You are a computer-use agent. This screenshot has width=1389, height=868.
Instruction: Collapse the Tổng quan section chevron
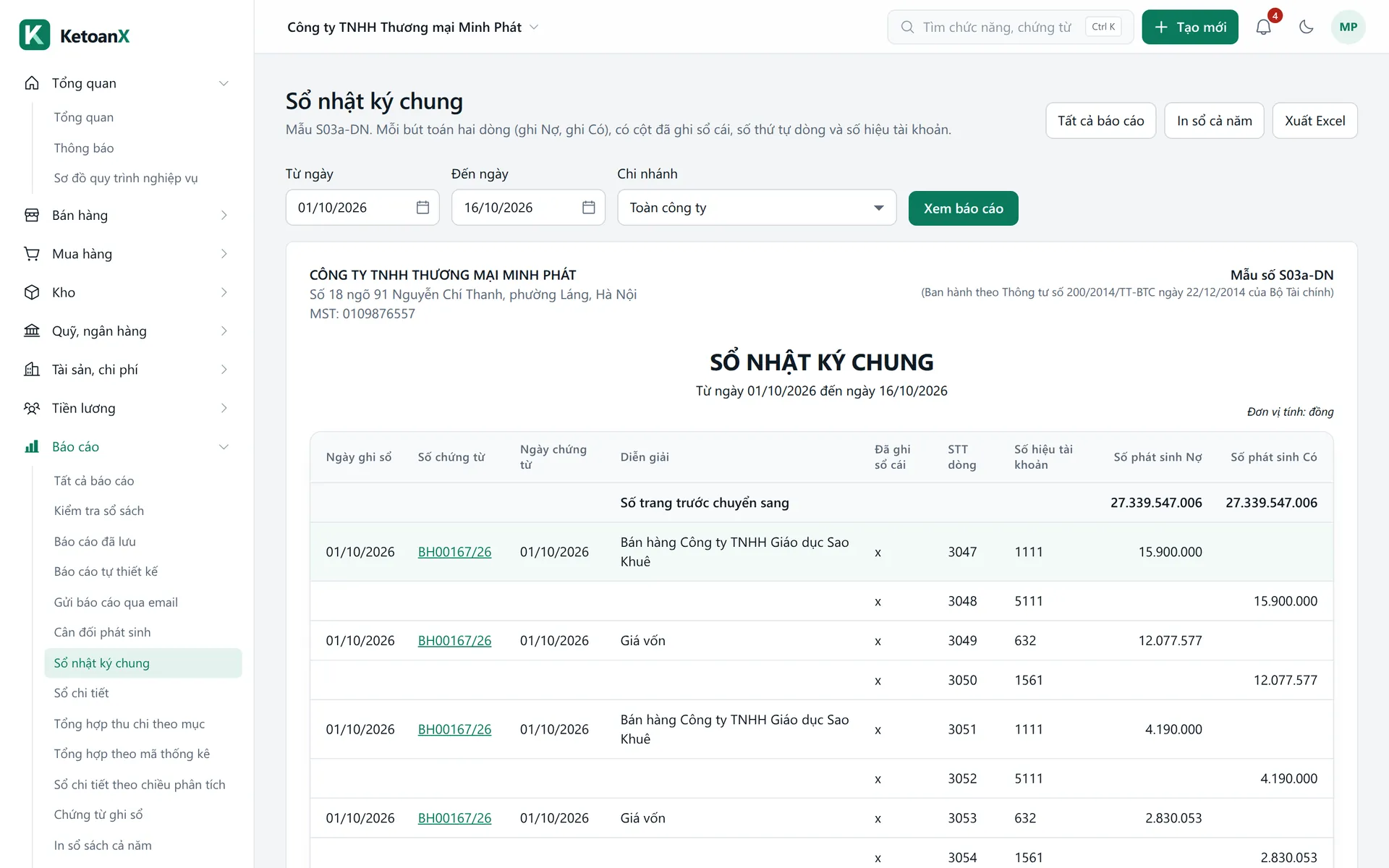pyautogui.click(x=224, y=83)
